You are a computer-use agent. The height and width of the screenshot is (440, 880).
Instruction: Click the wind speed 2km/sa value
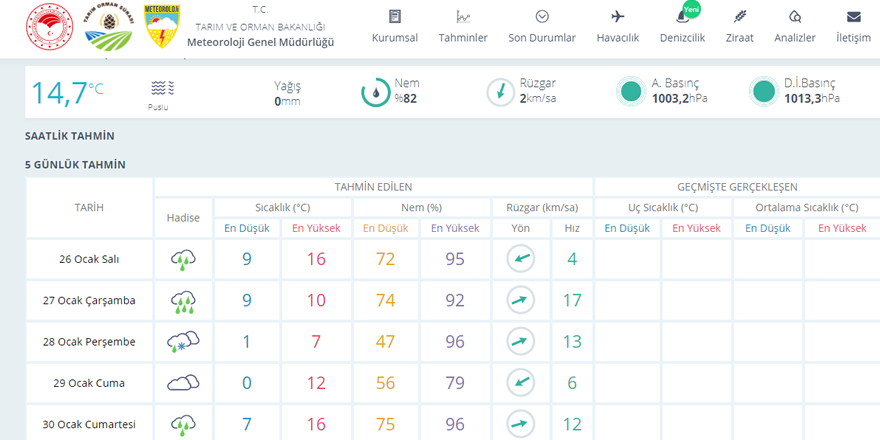538,99
